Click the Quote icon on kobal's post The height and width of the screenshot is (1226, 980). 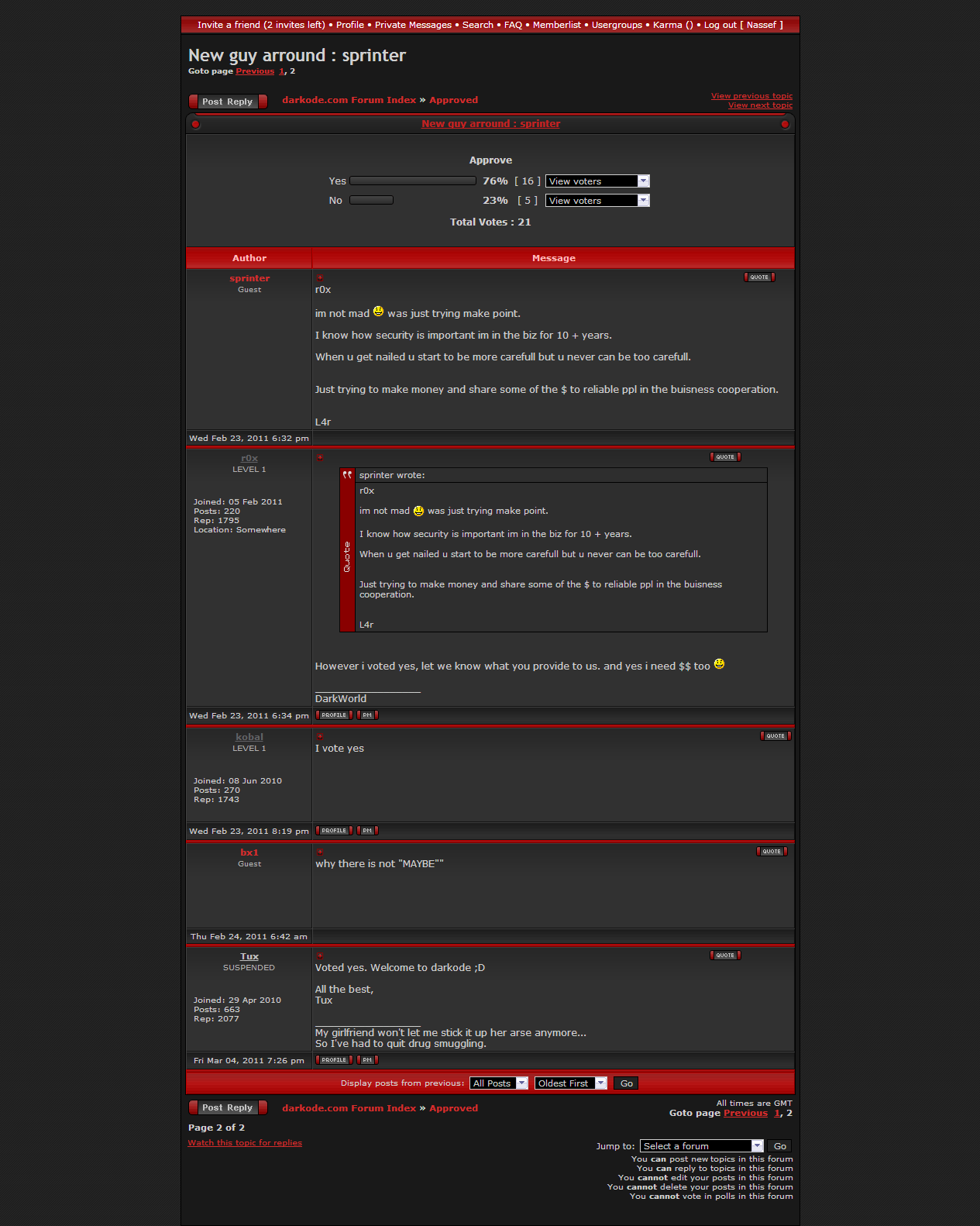(775, 736)
